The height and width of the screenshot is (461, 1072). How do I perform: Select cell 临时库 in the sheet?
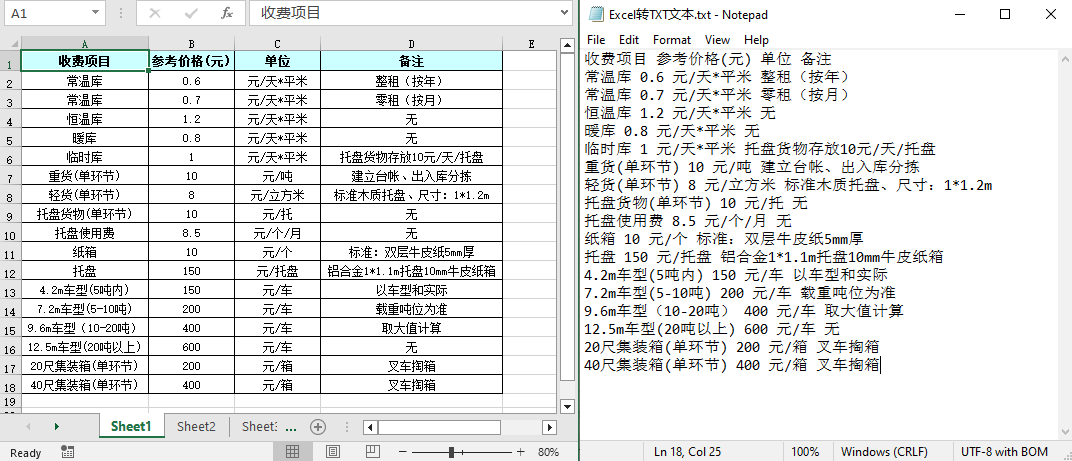click(85, 157)
